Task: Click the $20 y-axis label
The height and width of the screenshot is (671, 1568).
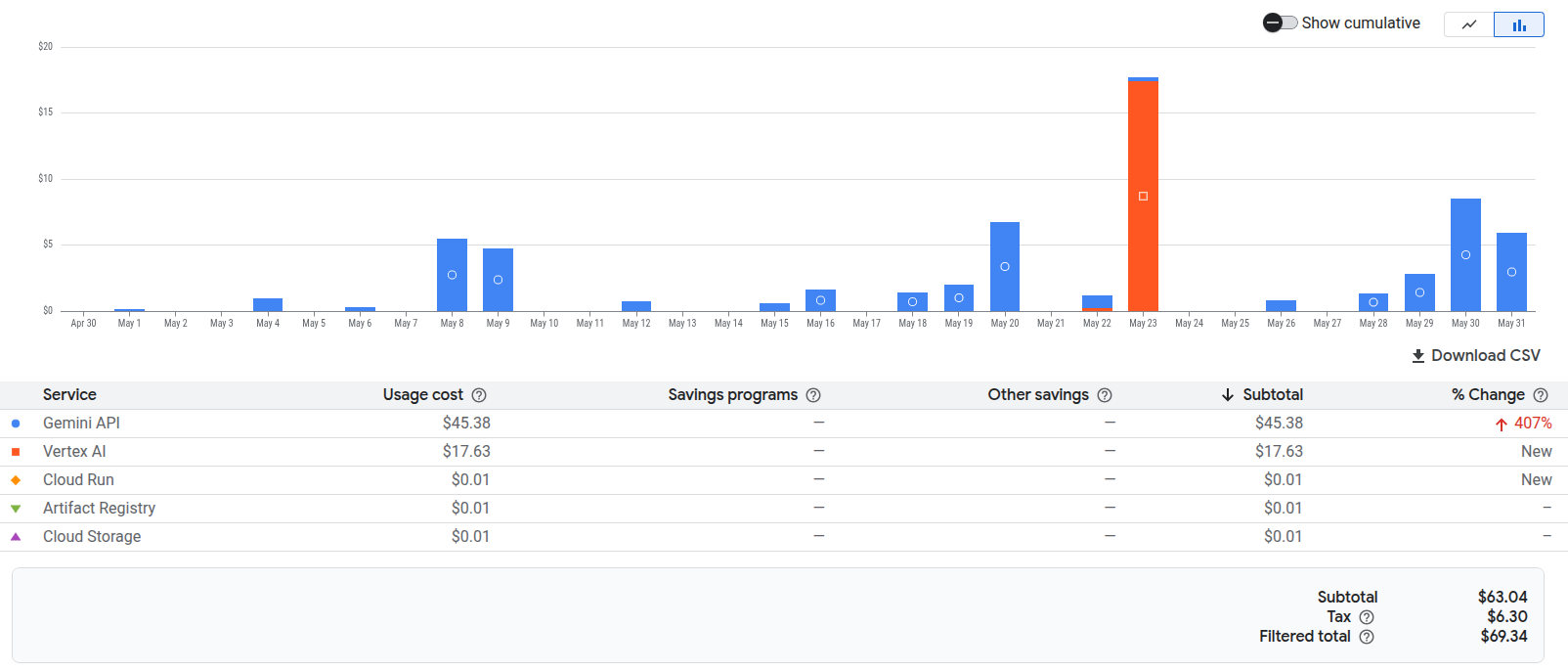Action: click(x=45, y=47)
